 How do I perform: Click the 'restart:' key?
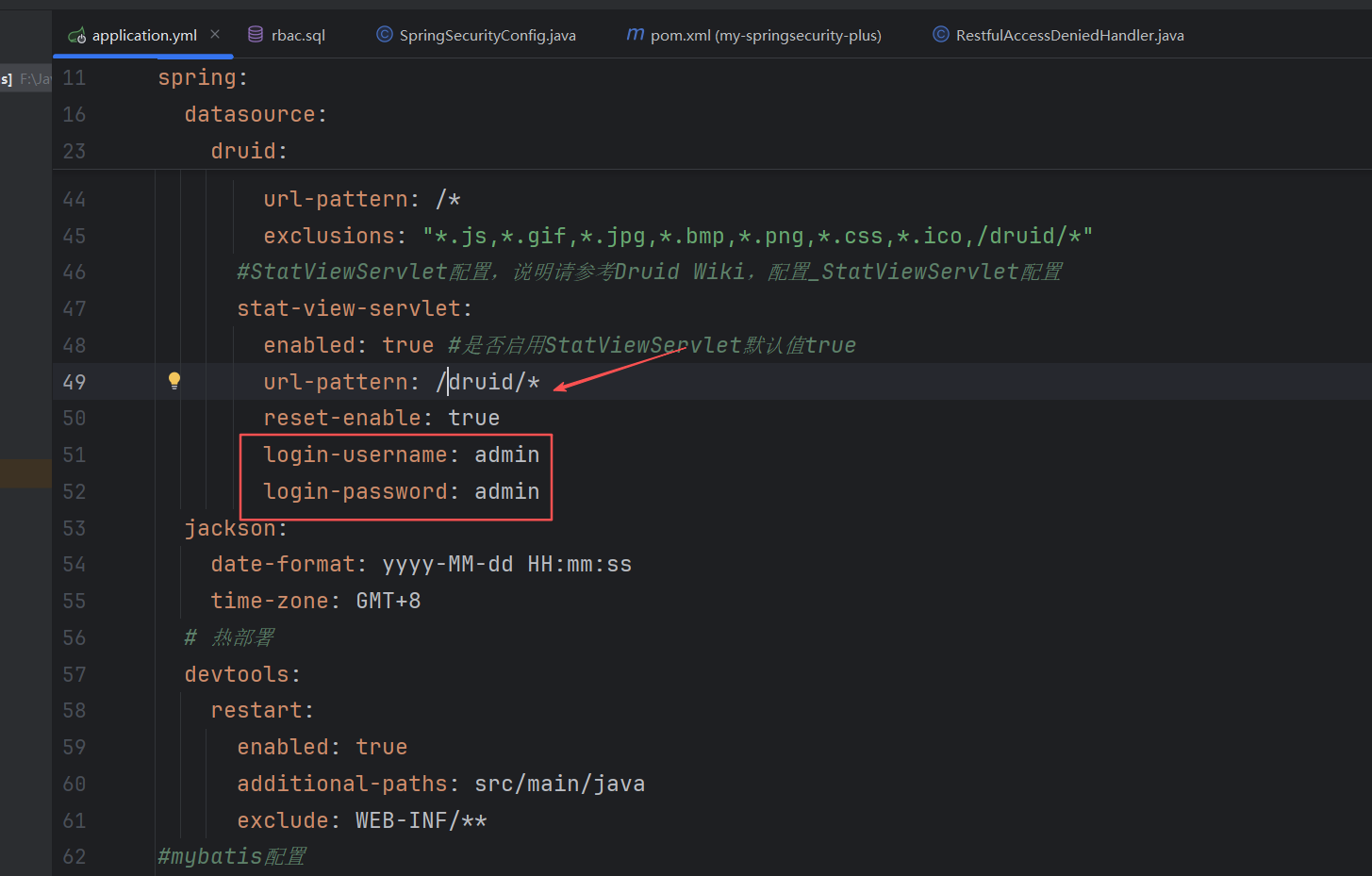262,710
